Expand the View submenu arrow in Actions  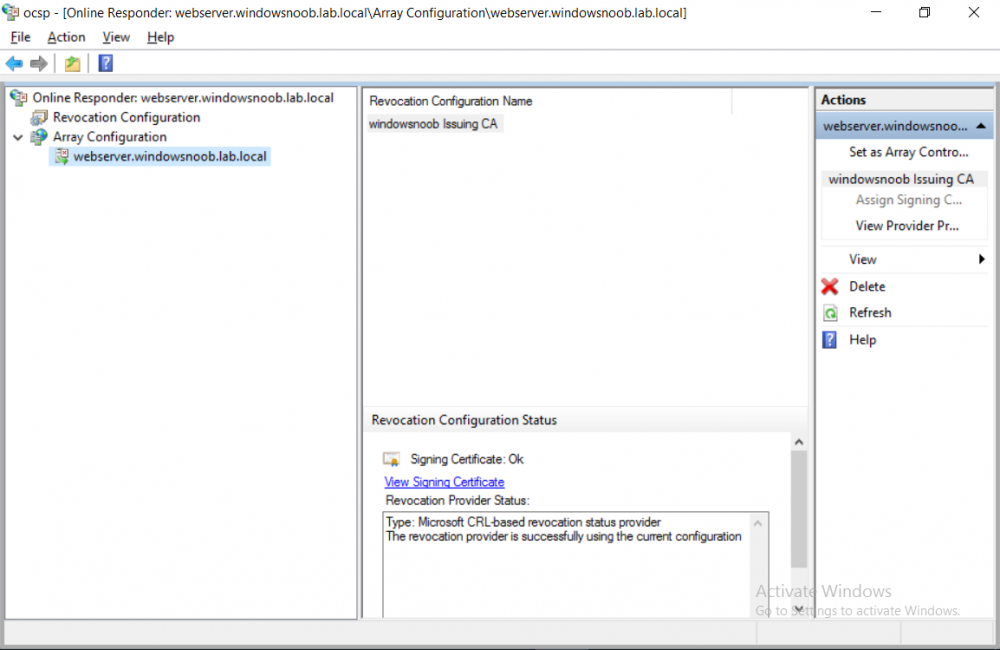982,259
